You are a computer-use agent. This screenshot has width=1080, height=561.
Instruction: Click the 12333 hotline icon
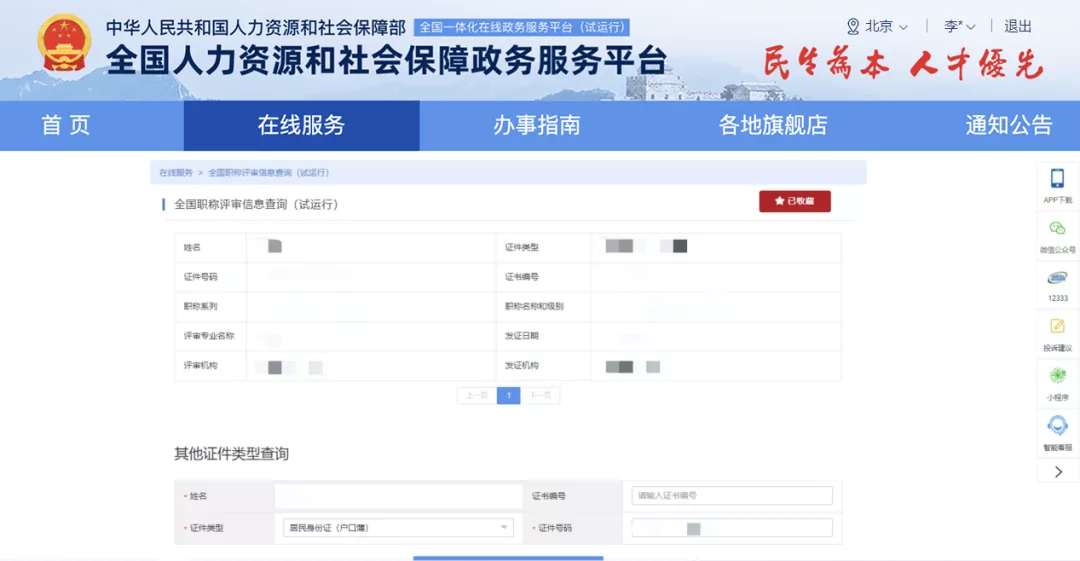1057,278
